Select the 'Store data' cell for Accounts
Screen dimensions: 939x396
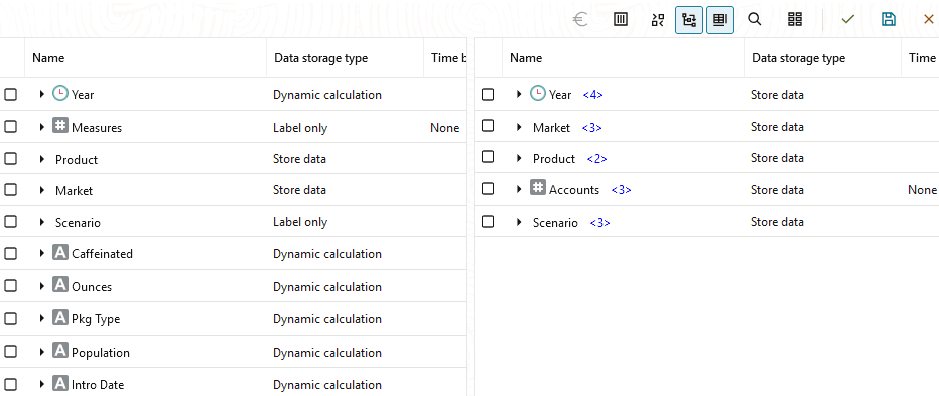pos(777,189)
